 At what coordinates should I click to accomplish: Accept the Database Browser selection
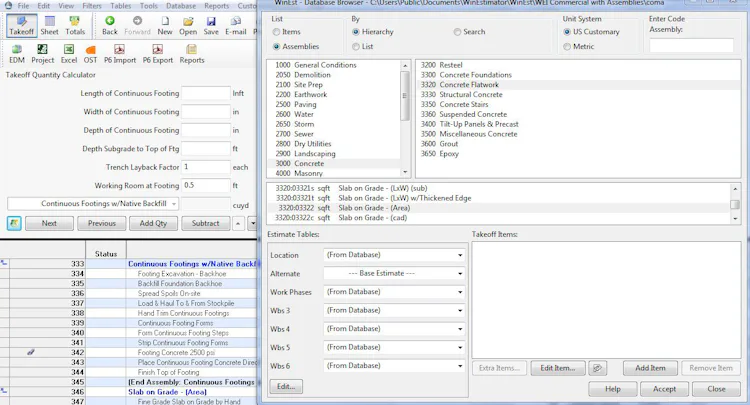664,389
